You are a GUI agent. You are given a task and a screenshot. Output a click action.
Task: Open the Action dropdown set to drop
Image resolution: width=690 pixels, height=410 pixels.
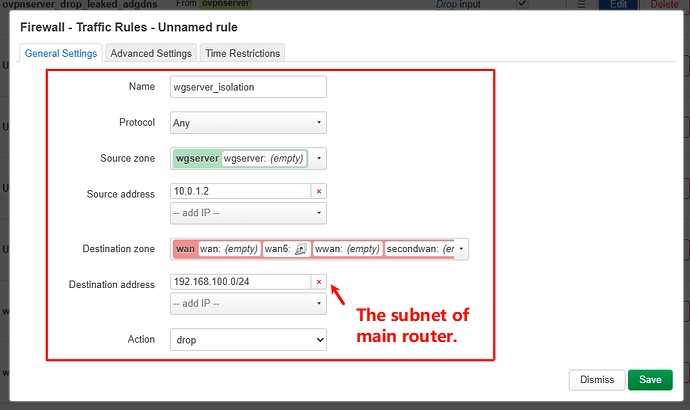249,340
